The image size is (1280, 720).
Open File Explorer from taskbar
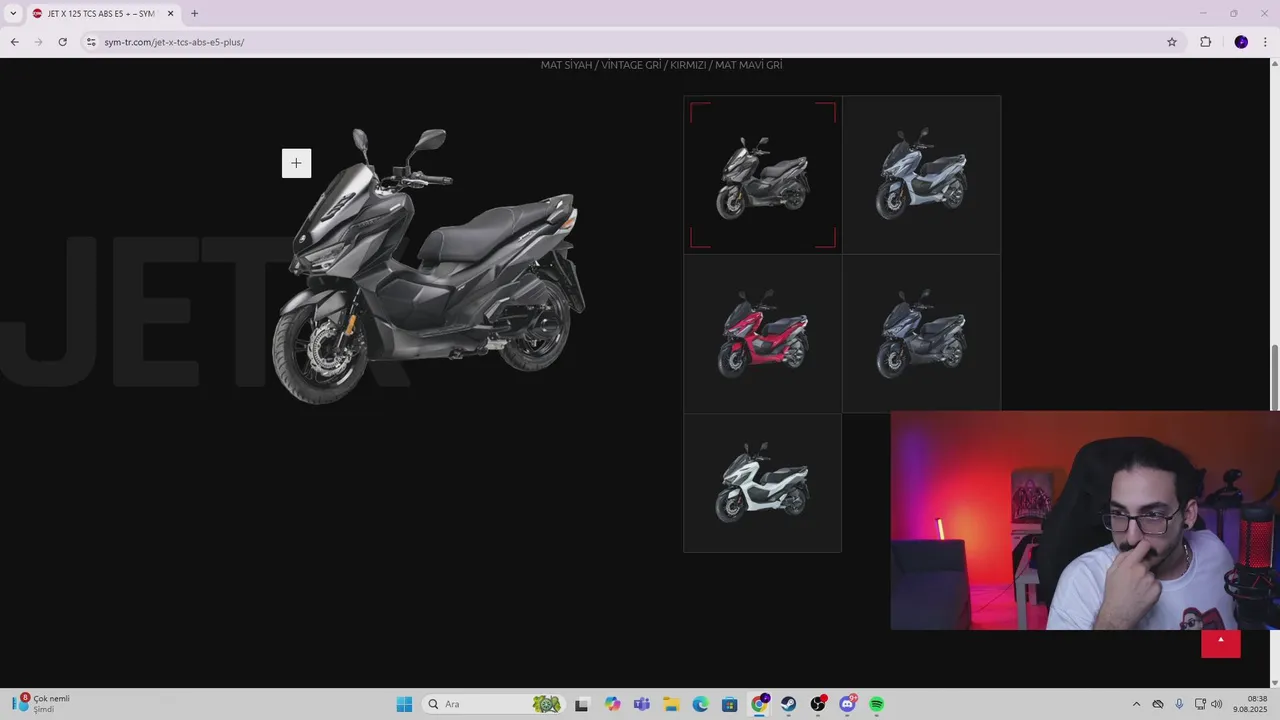[671, 704]
